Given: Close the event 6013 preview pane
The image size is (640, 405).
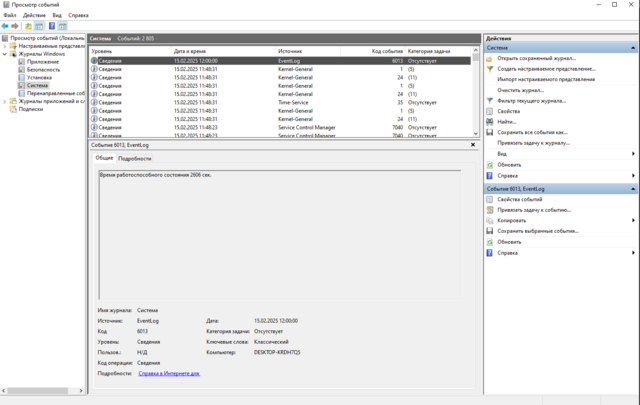Looking at the screenshot, I should coord(473,145).
